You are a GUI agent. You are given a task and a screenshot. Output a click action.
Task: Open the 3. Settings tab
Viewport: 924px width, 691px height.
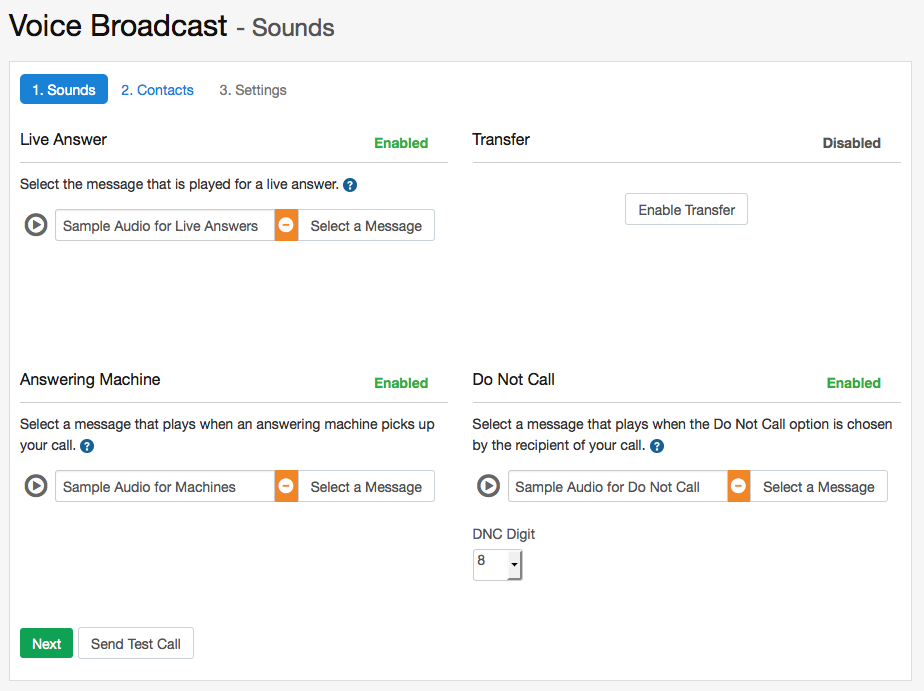(253, 90)
